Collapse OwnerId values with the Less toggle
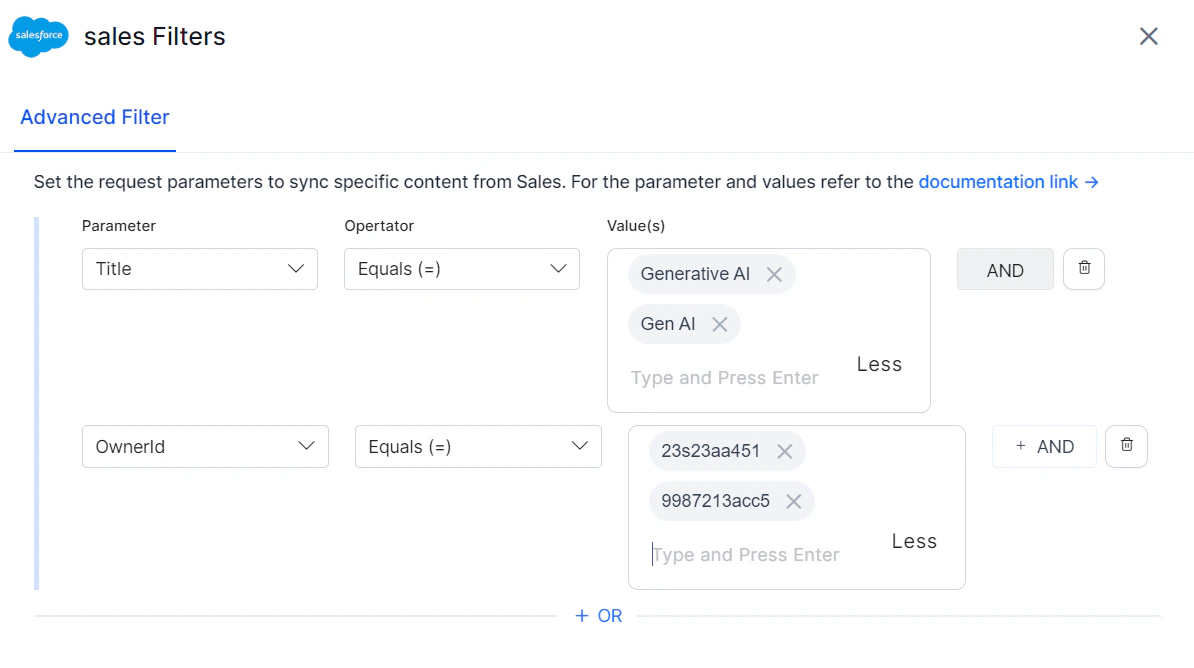Viewport: 1194px width, 668px height. (x=913, y=541)
